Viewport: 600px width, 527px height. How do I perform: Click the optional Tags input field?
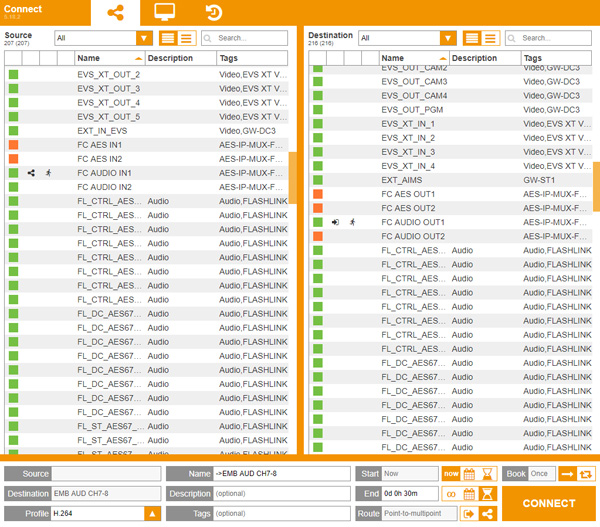pos(282,514)
